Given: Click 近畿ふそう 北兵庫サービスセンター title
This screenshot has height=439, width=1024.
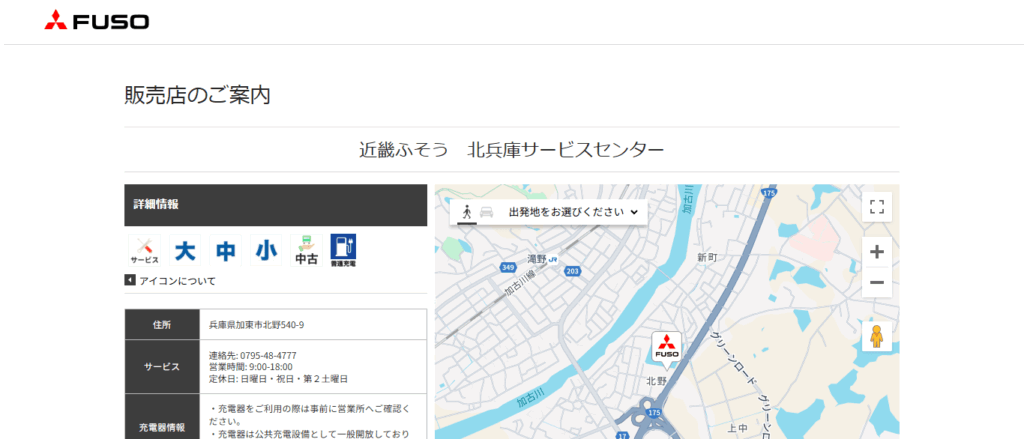Looking at the screenshot, I should pos(511,150).
